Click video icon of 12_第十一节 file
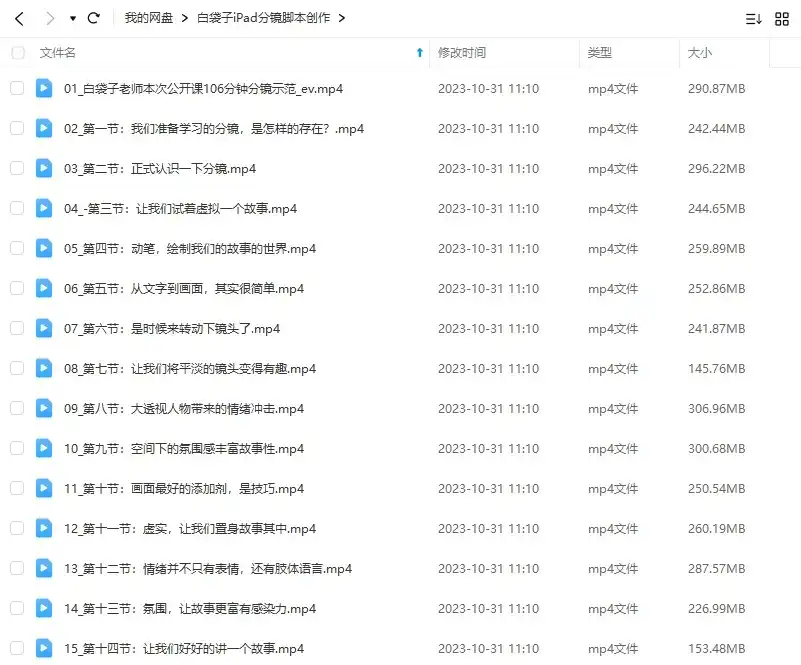The image size is (801, 665). click(x=44, y=528)
